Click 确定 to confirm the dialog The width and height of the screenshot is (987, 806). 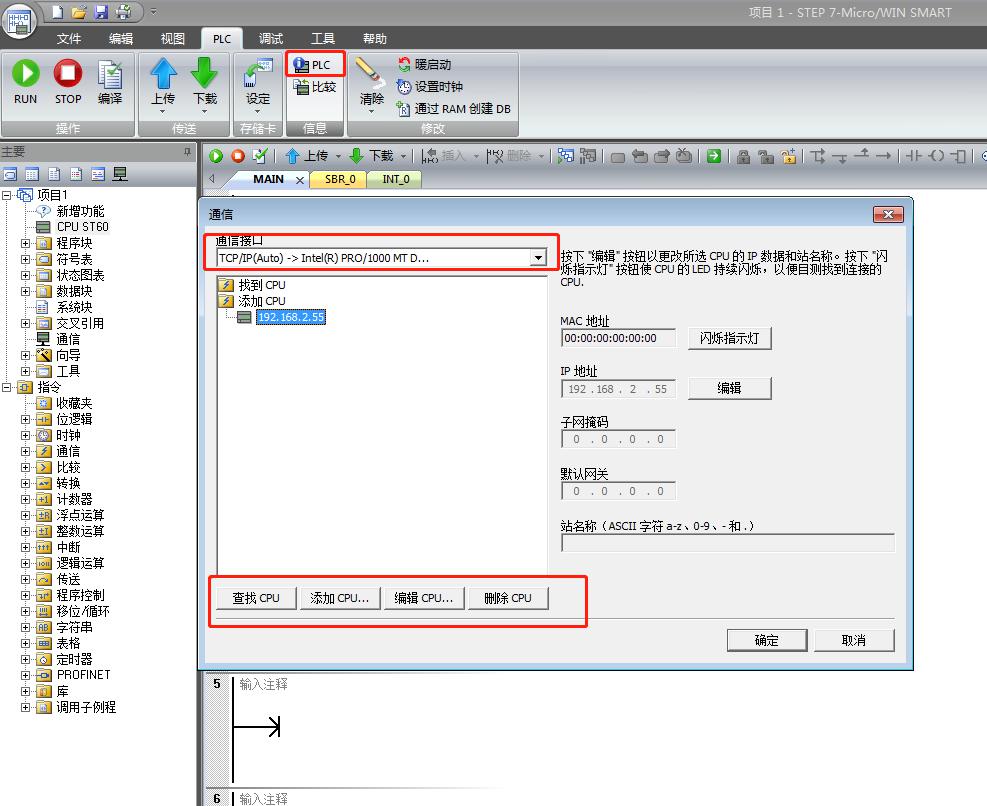[x=766, y=640]
